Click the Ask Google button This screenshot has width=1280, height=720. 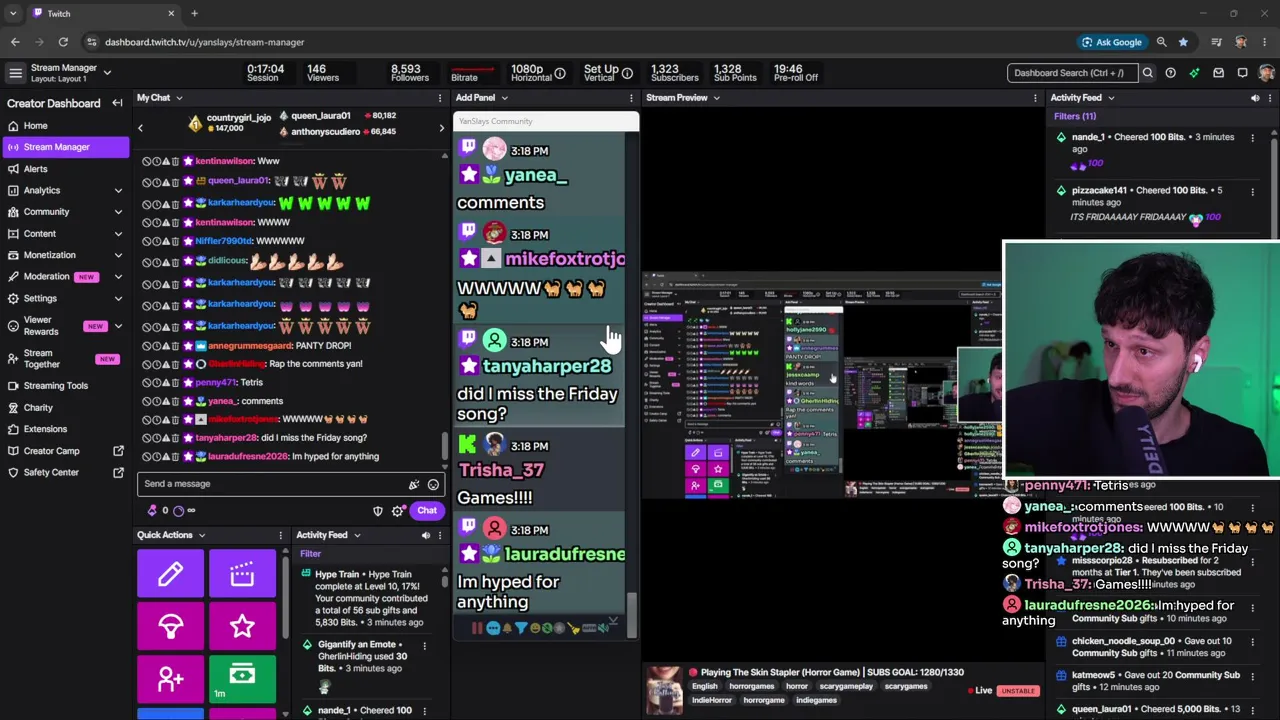point(1111,42)
